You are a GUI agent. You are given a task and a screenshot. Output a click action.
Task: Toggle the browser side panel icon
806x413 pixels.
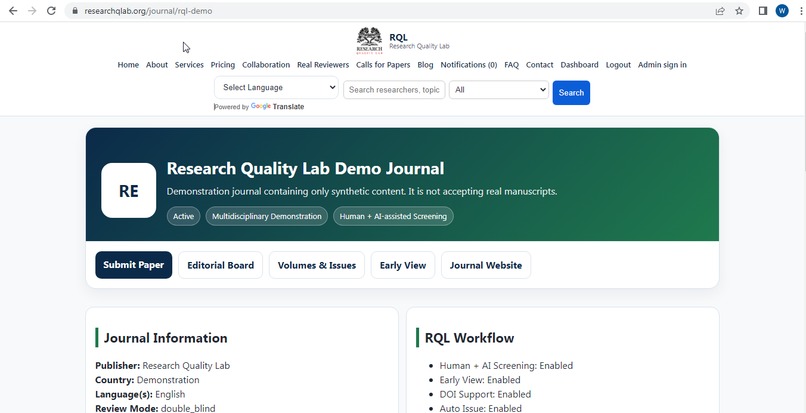pyautogui.click(x=763, y=11)
